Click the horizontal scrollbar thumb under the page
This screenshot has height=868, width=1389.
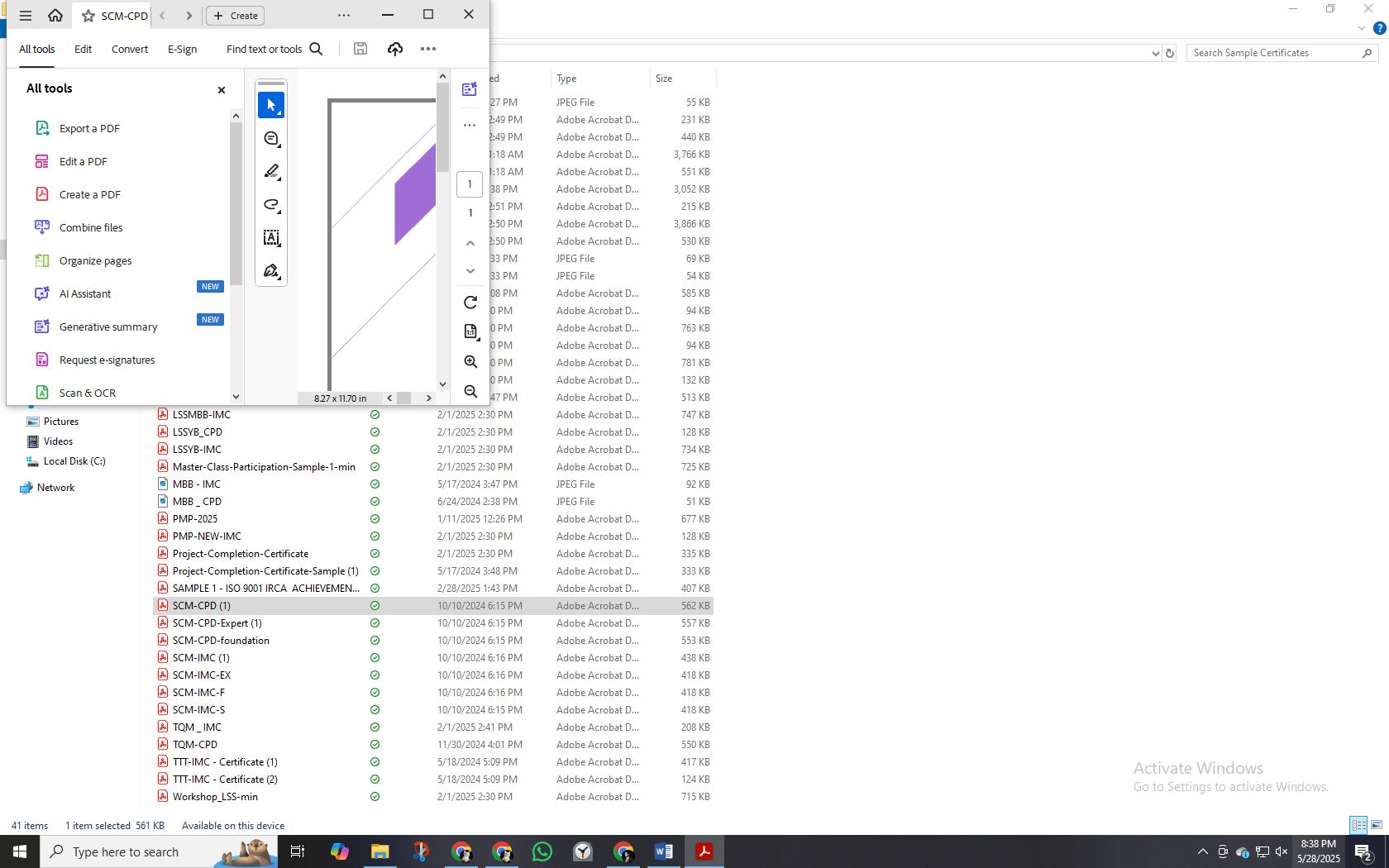tap(404, 398)
